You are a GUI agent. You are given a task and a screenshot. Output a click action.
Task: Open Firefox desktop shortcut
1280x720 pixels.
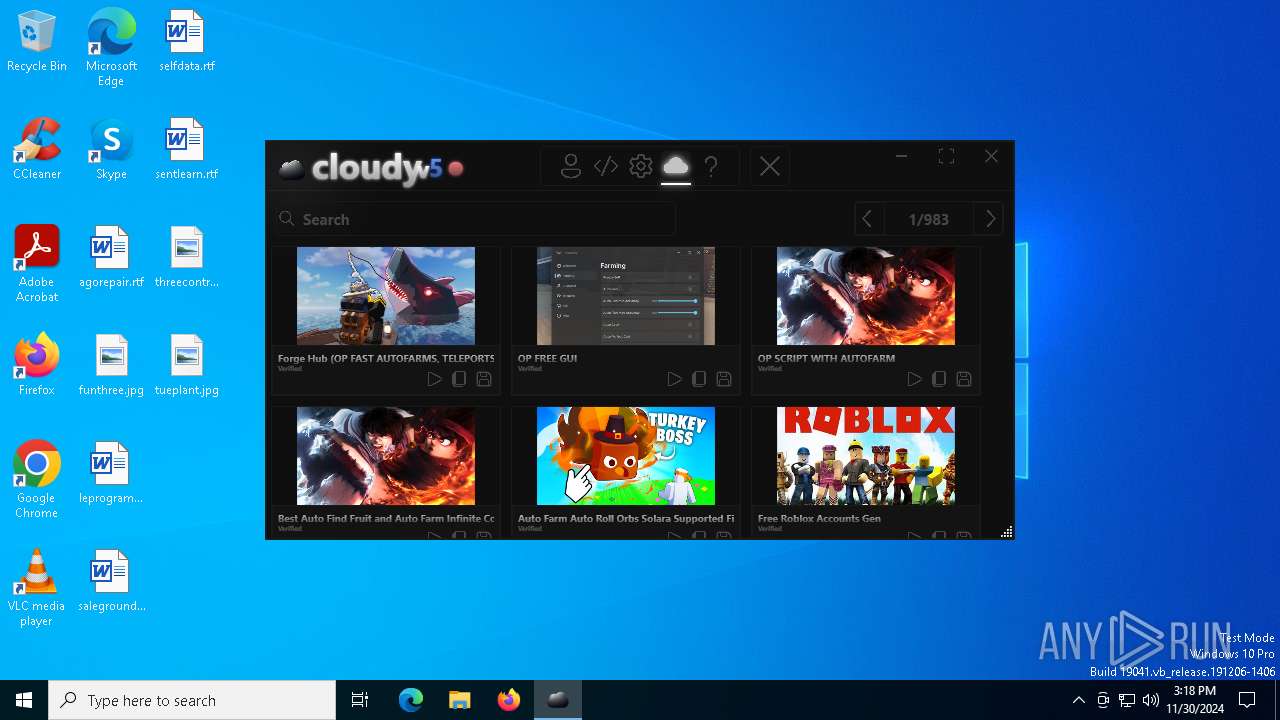click(x=37, y=366)
